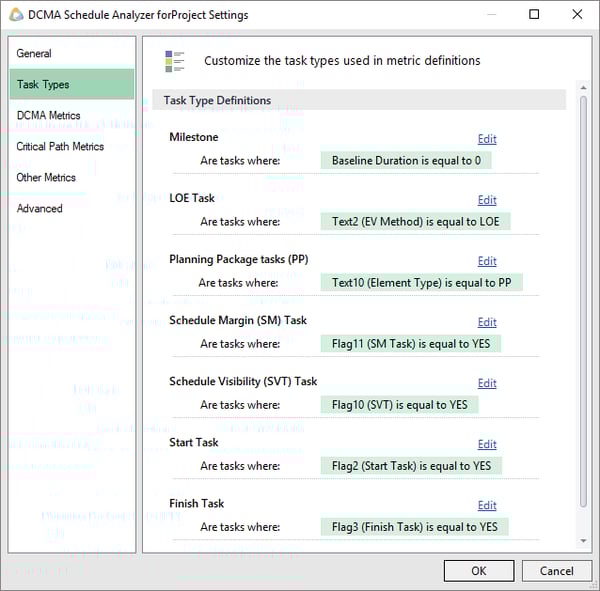Edit the Start Task definition
Viewport: 600px width, 591px height.
(487, 444)
